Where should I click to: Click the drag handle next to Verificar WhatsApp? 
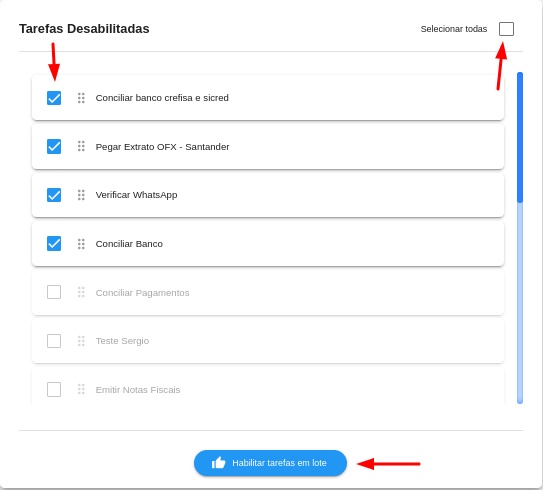(81, 195)
